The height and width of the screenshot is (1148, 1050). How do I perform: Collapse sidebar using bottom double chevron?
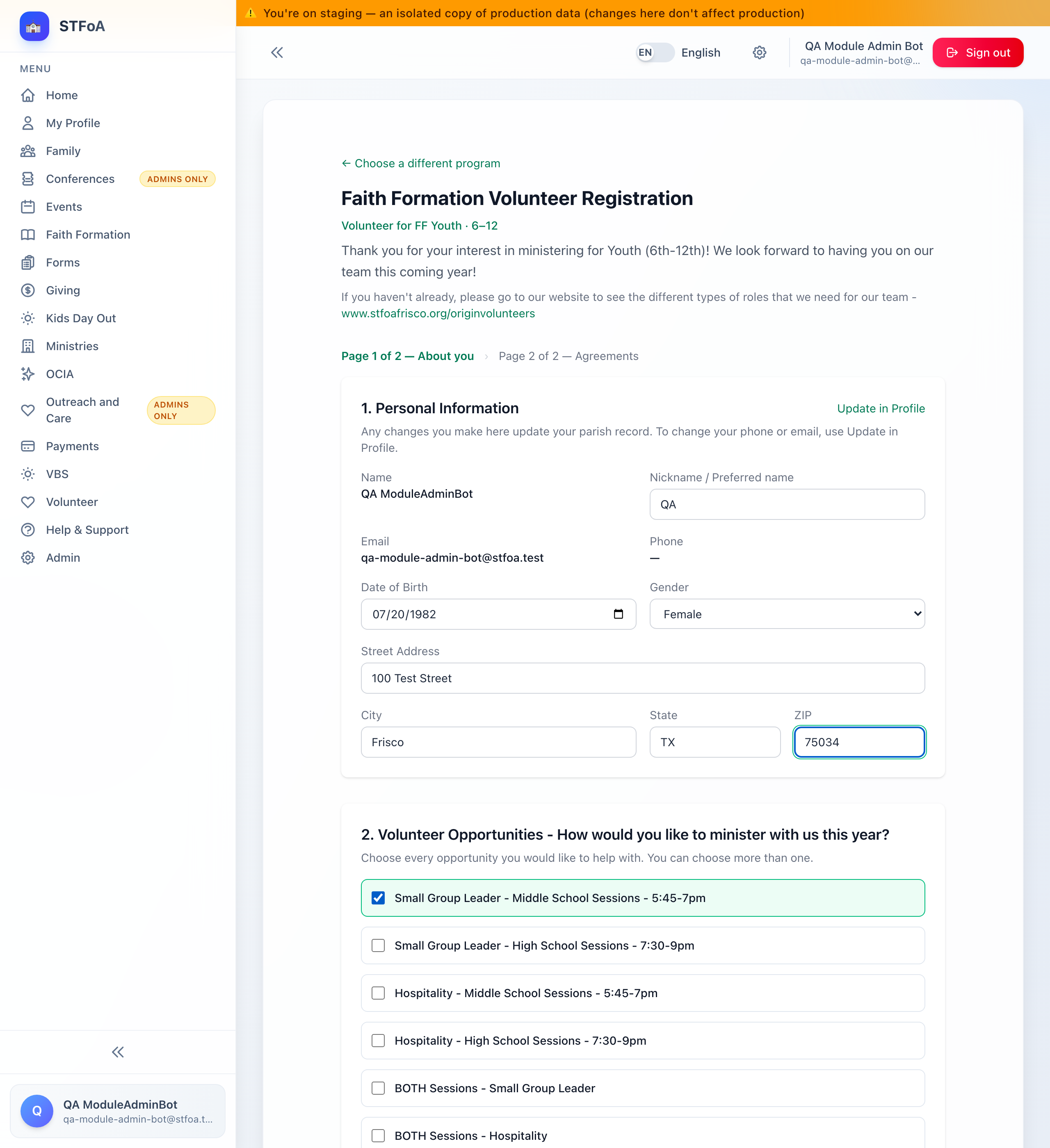[x=118, y=1052]
